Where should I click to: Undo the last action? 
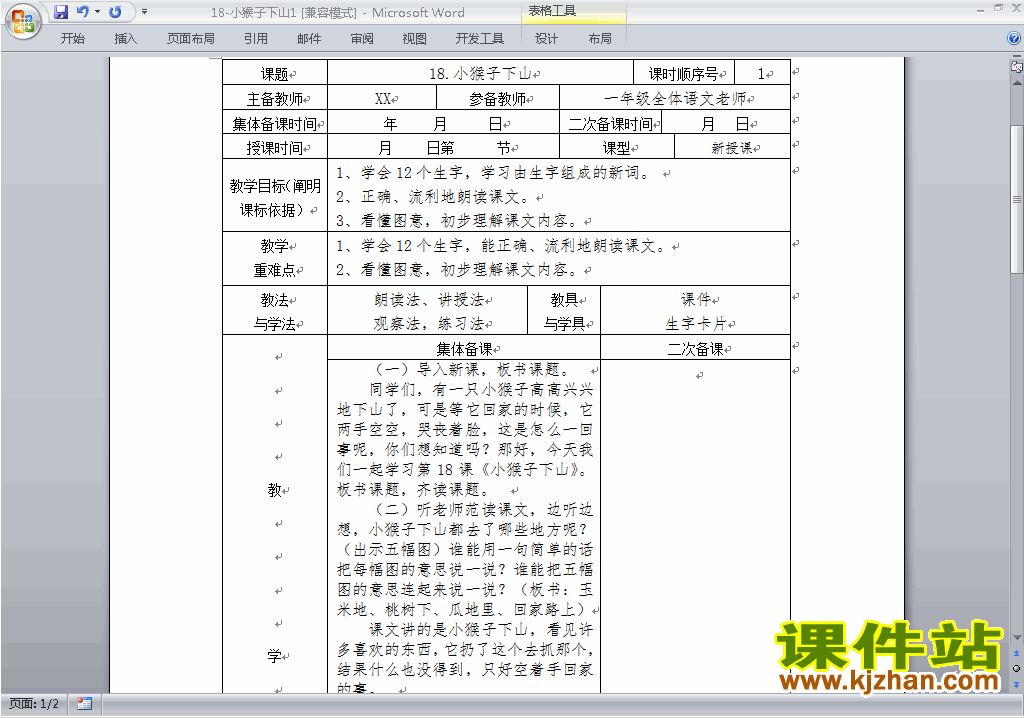pyautogui.click(x=82, y=12)
